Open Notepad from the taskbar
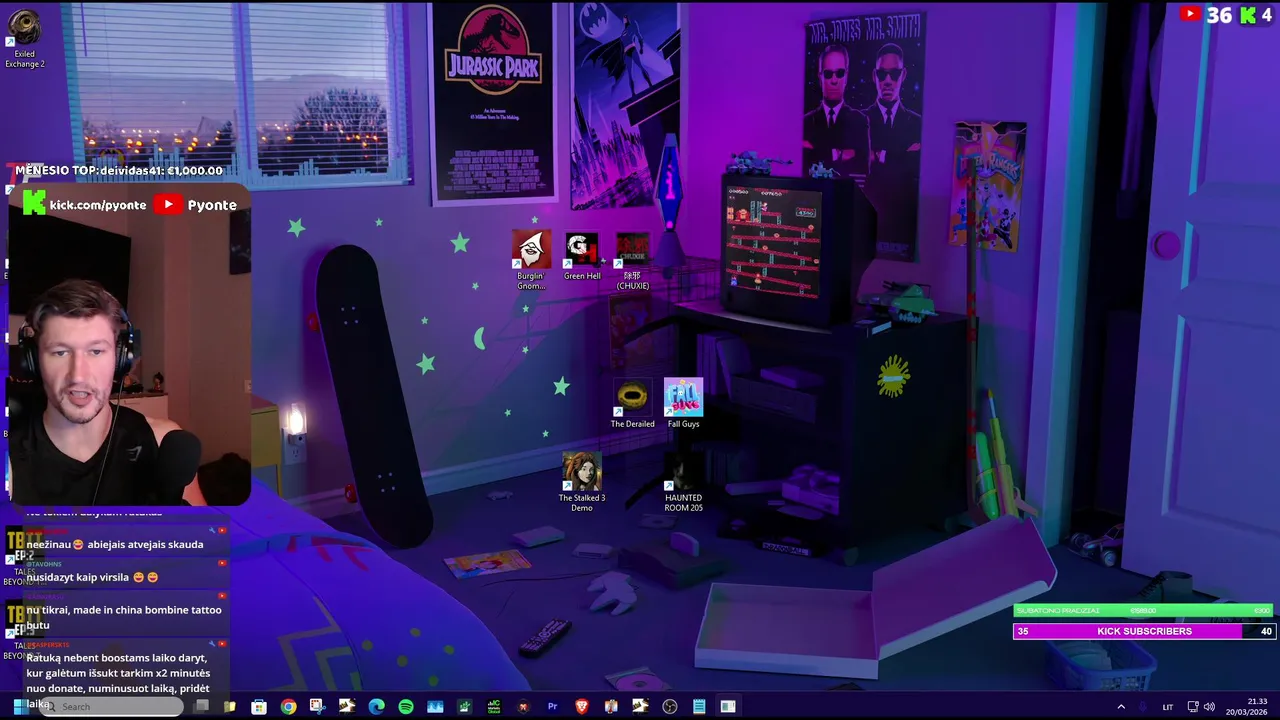The width and height of the screenshot is (1280, 720). tap(699, 706)
